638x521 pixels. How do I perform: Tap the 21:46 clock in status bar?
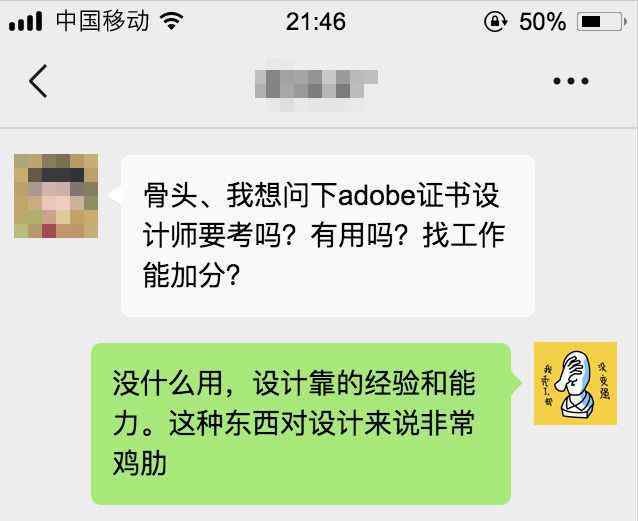(x=316, y=21)
